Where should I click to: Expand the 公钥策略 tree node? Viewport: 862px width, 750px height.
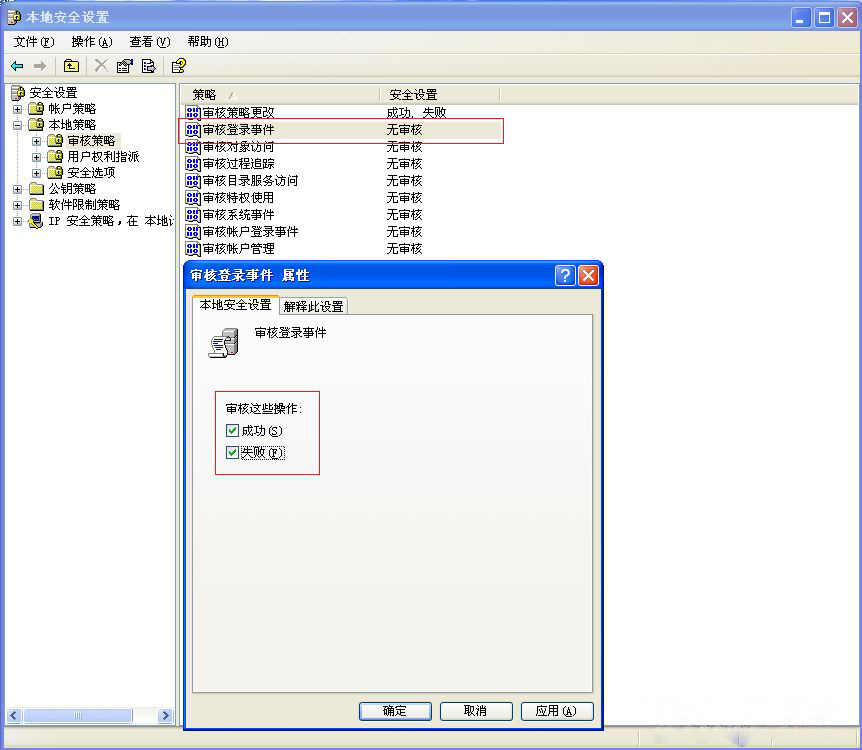pyautogui.click(x=18, y=189)
